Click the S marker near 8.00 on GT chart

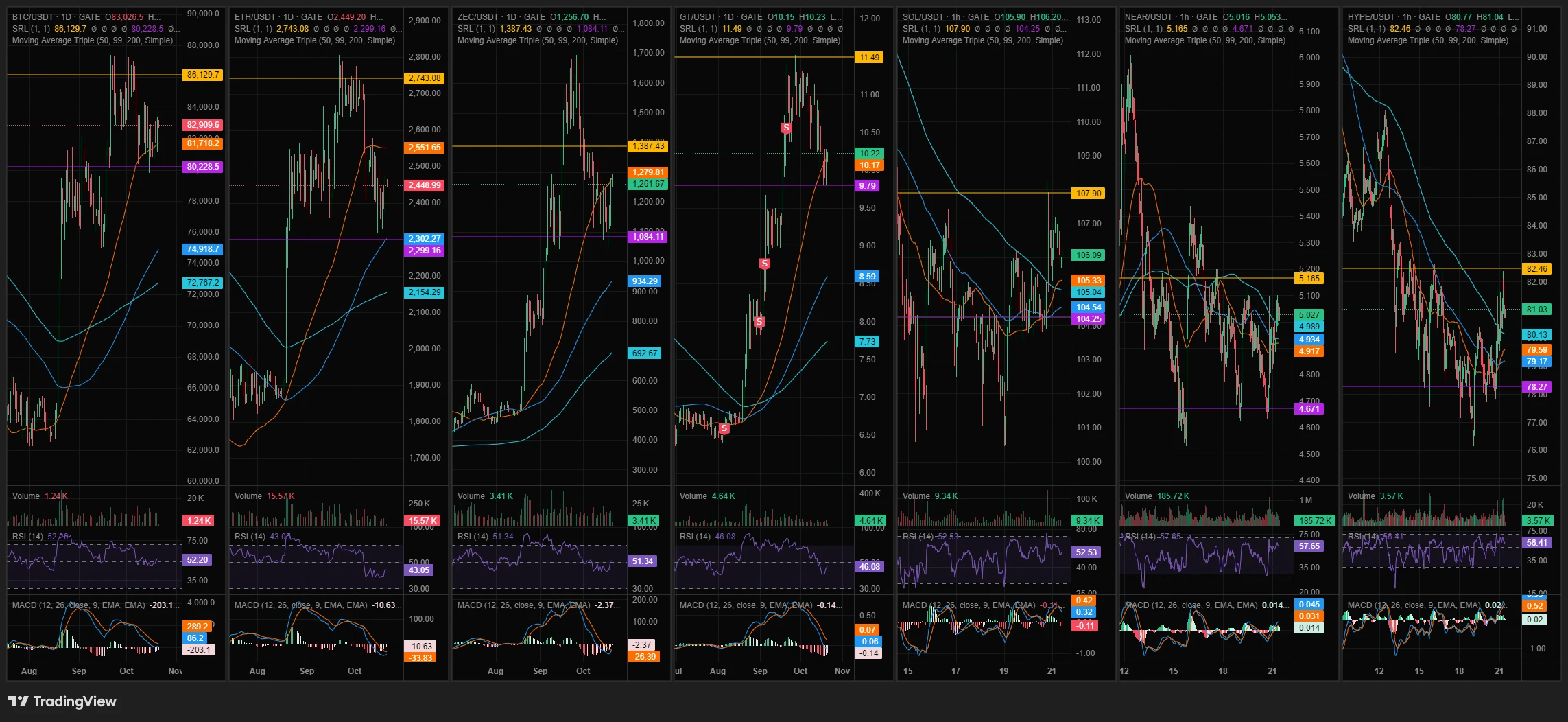tap(759, 322)
